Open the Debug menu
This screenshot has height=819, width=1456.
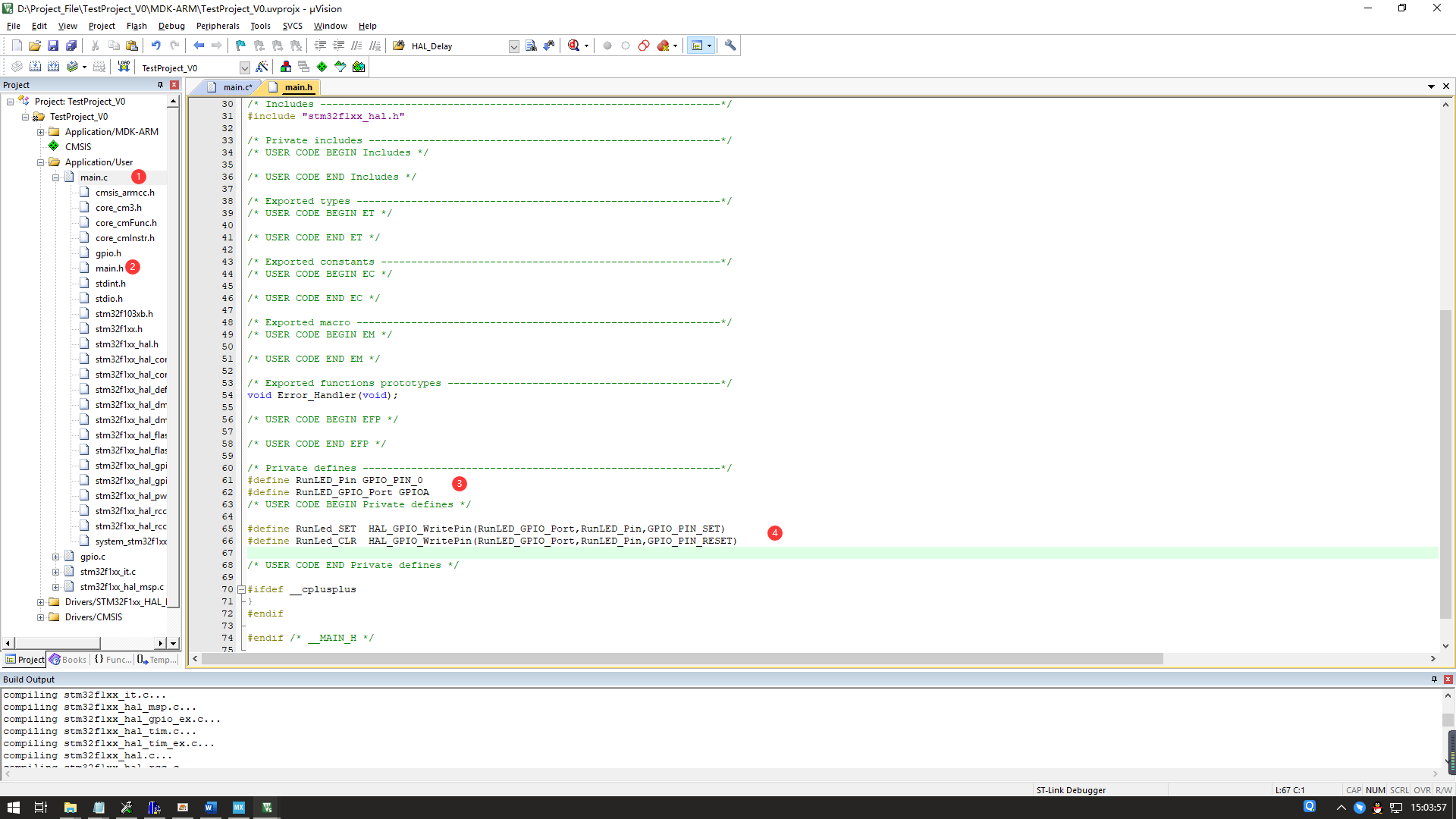point(171,26)
